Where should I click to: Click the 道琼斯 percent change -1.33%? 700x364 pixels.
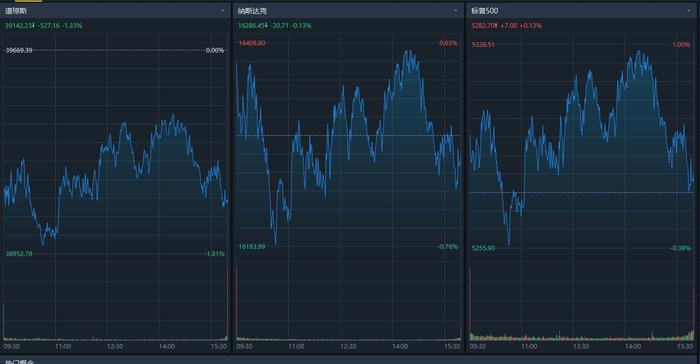pyautogui.click(x=72, y=25)
